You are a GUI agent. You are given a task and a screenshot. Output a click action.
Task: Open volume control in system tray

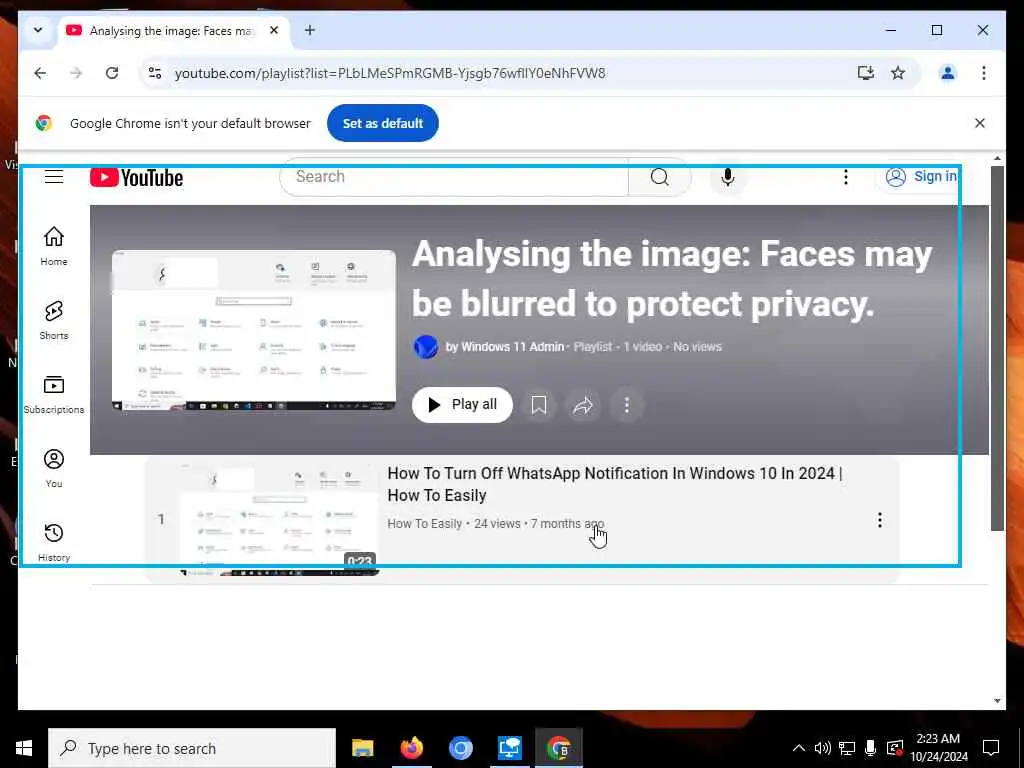pyautogui.click(x=823, y=748)
